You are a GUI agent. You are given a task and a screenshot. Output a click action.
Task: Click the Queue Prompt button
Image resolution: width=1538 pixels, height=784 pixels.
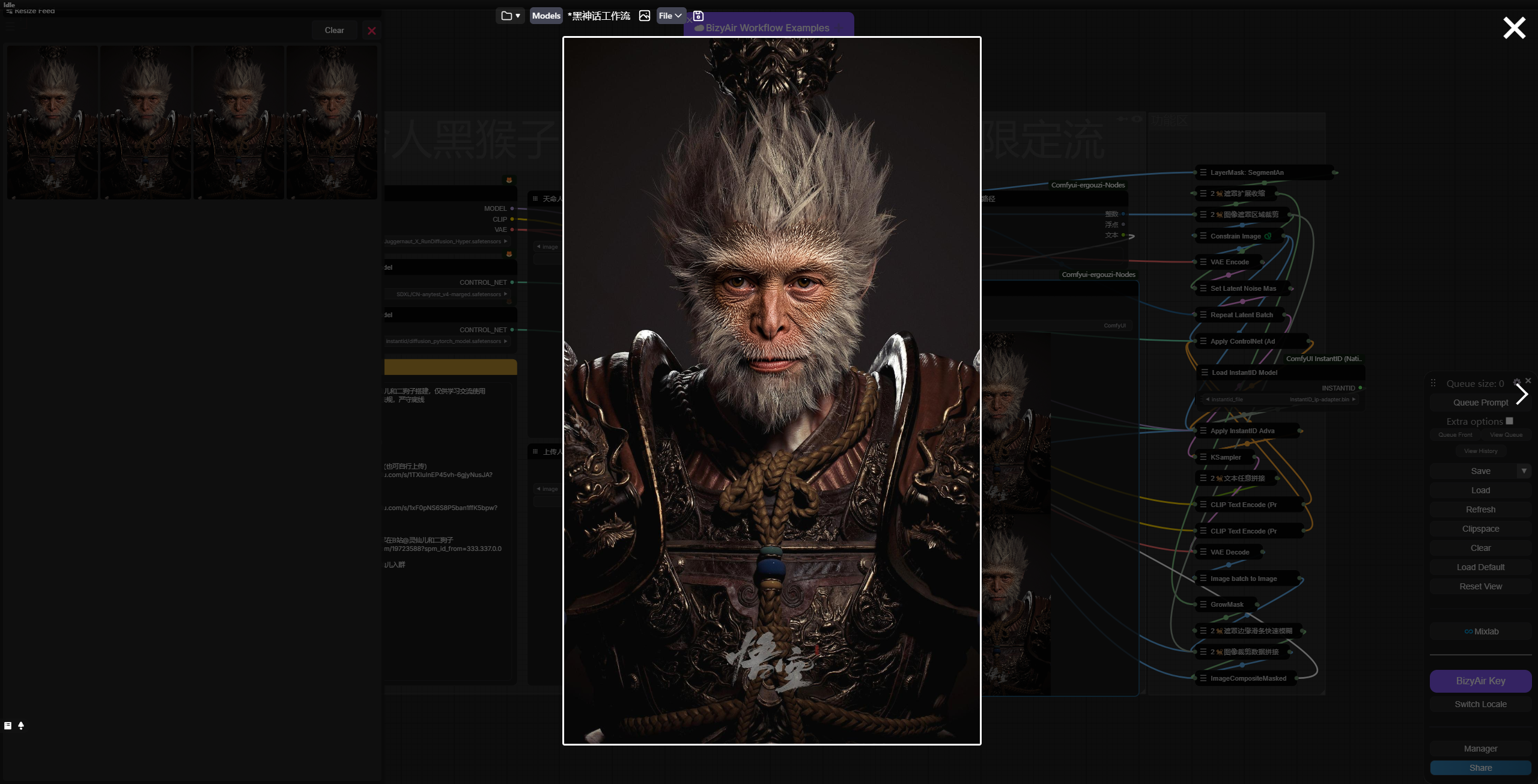coord(1480,403)
